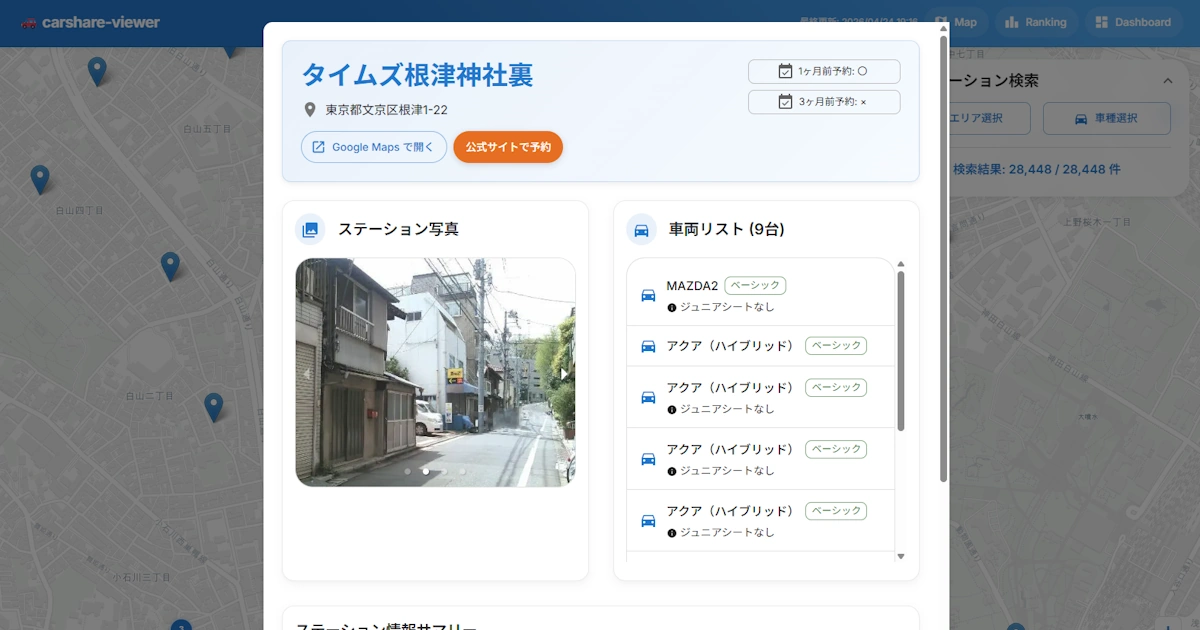This screenshot has height=630, width=1200.
Task: Click the orange 公式サイトで予約 button
Action: coord(508,147)
